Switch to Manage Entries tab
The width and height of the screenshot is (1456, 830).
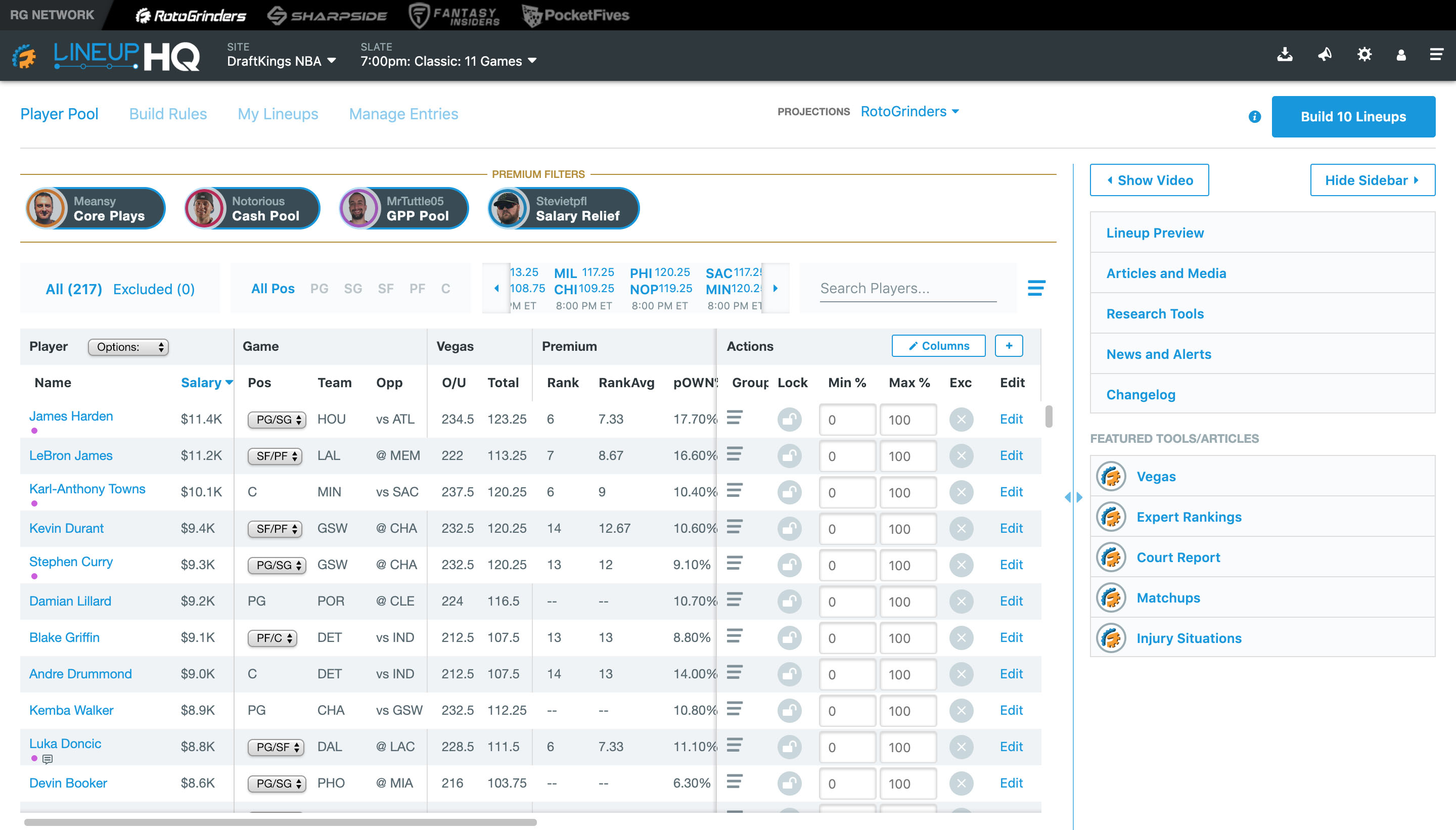click(x=403, y=114)
